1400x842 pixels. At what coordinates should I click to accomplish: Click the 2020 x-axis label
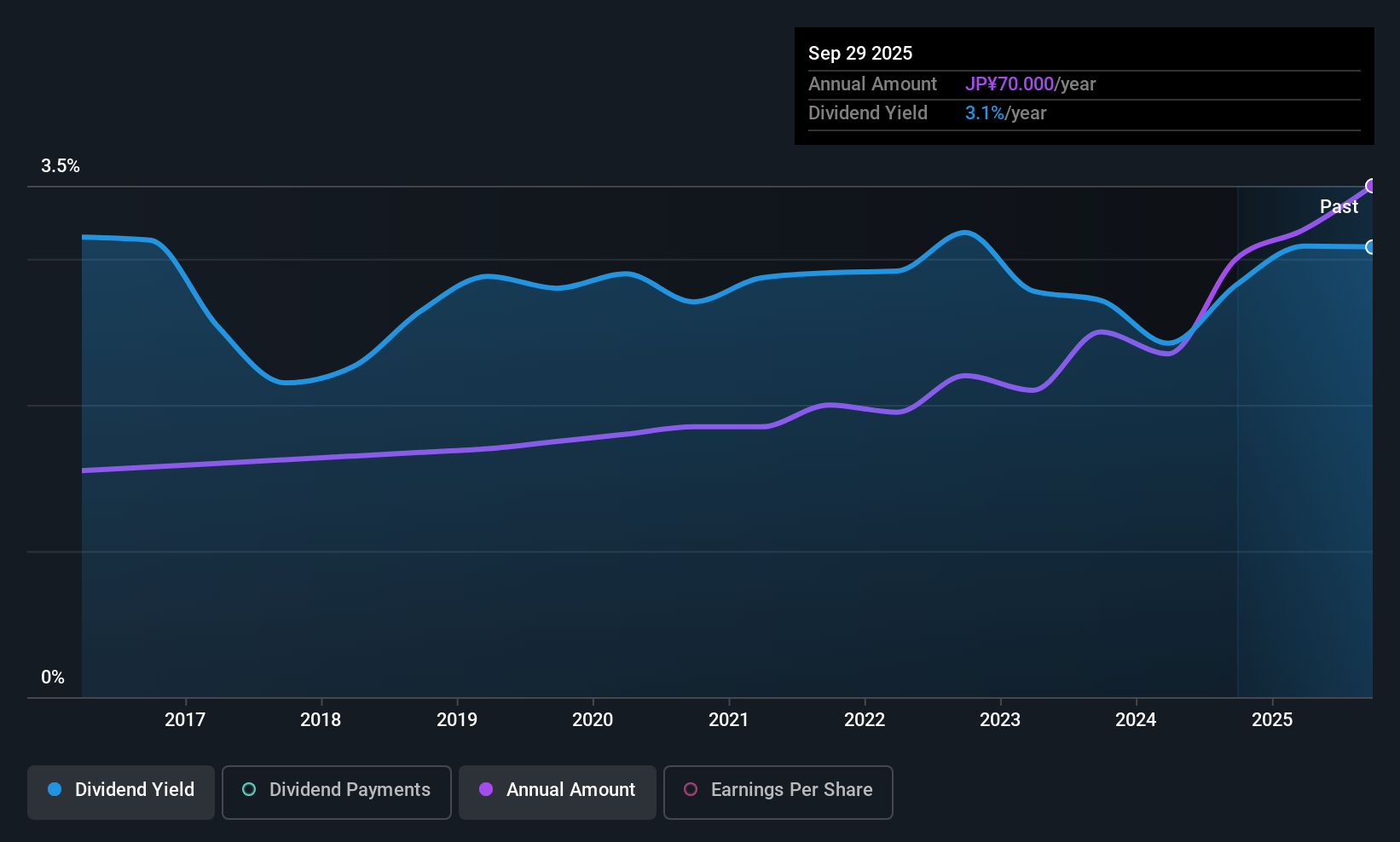point(593,720)
